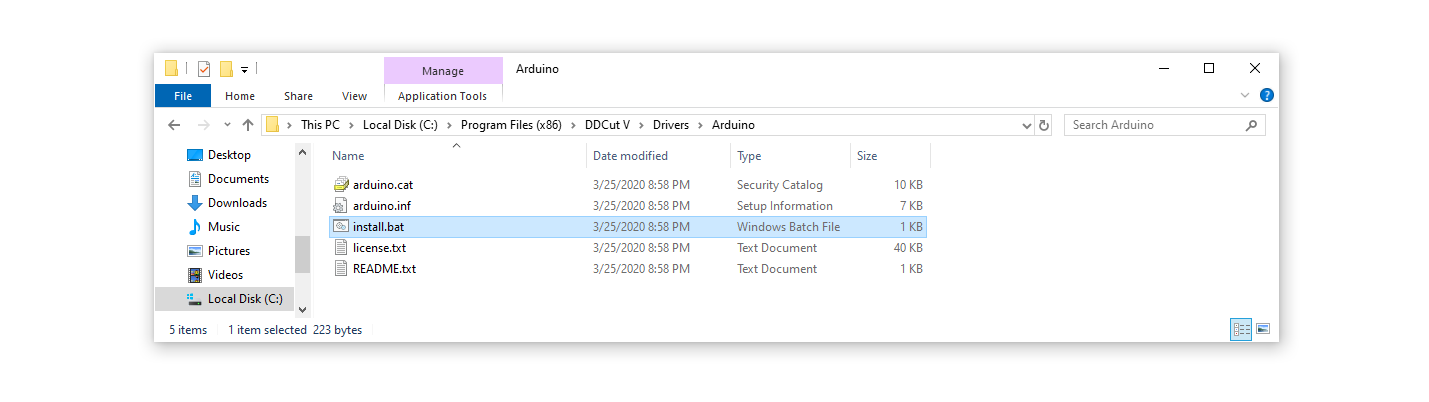Open the address bar history dropdown
This screenshot has height=402, width=1429.
pyautogui.click(x=1027, y=126)
